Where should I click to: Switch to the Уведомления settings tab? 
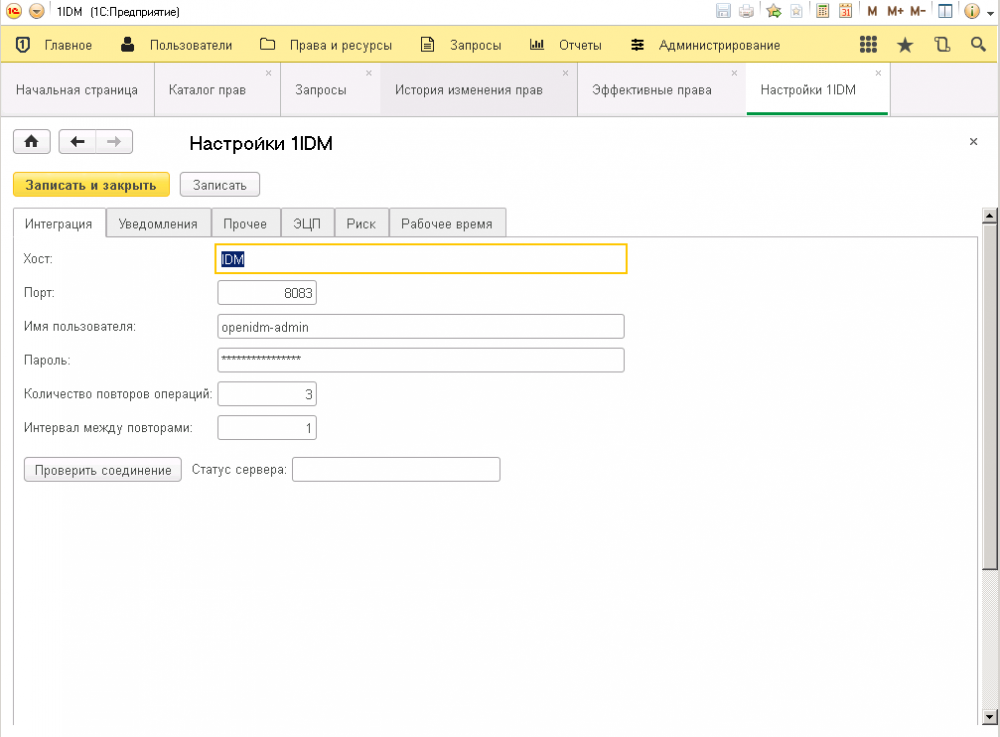coord(158,224)
